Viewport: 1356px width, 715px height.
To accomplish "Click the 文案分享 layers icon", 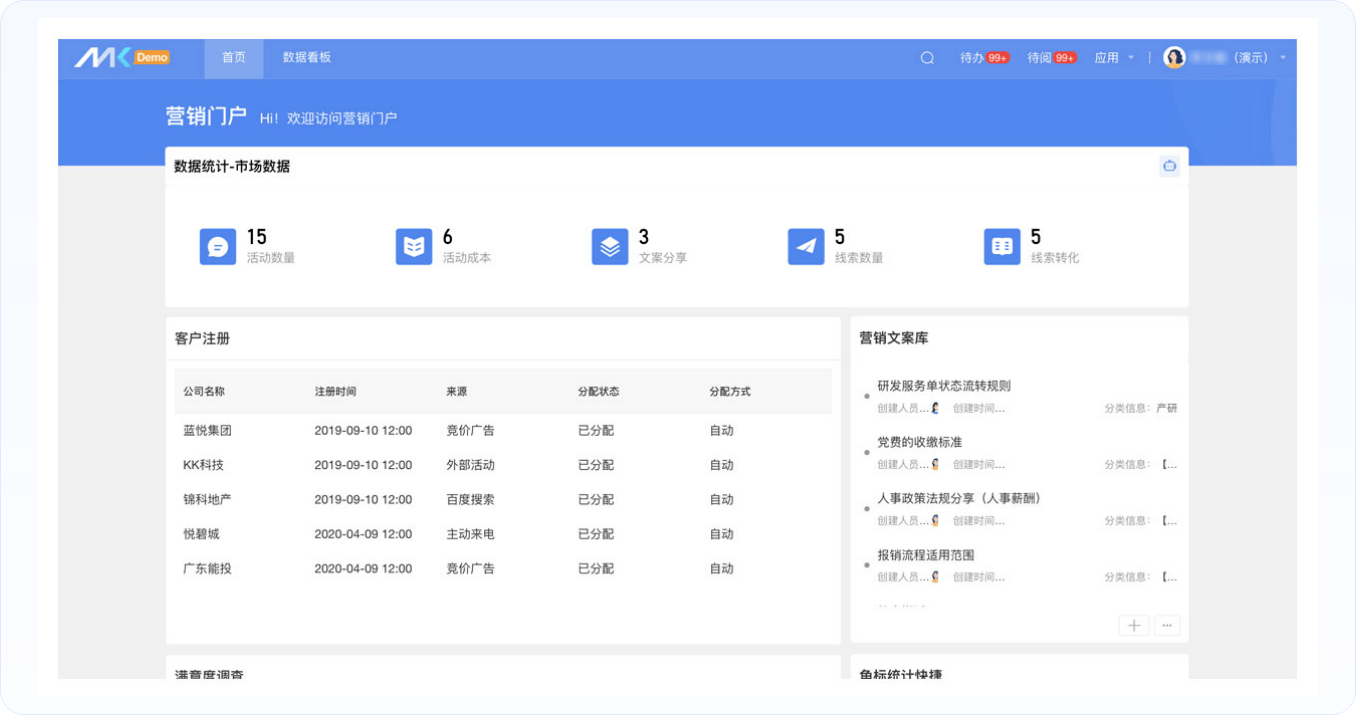I will (x=610, y=246).
